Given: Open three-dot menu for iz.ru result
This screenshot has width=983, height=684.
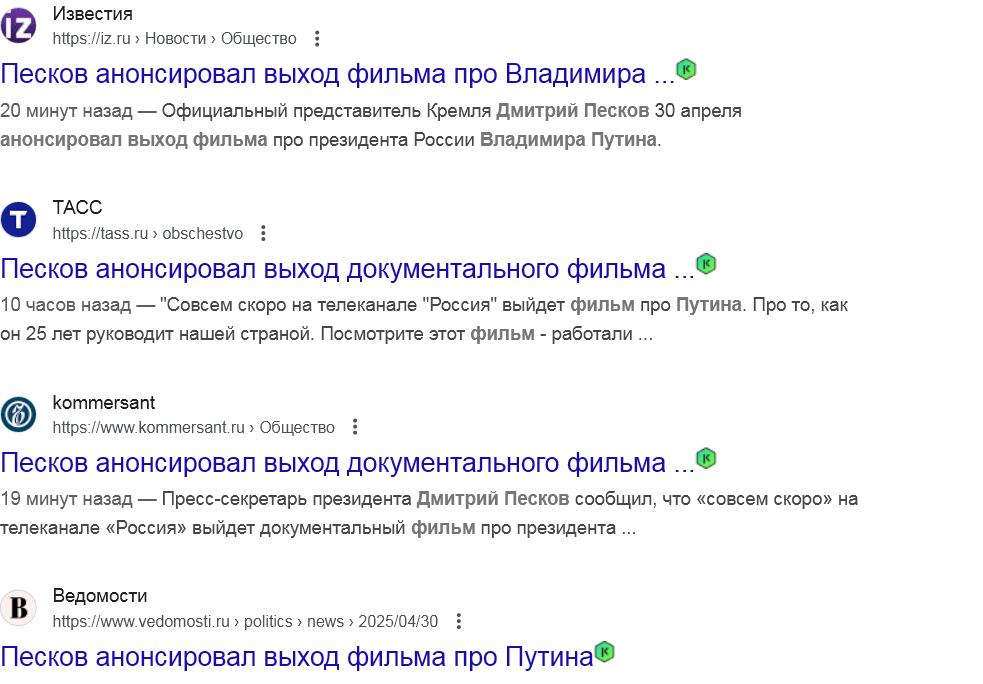Looking at the screenshot, I should 317,39.
